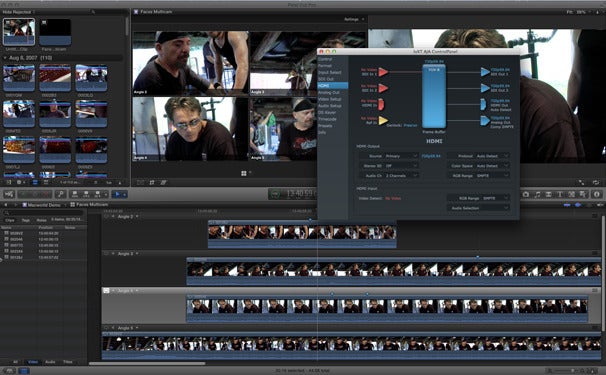Screen dimensions: 606x375
Task: Click the SDI Out 1 blue arrow
Action: point(485,72)
